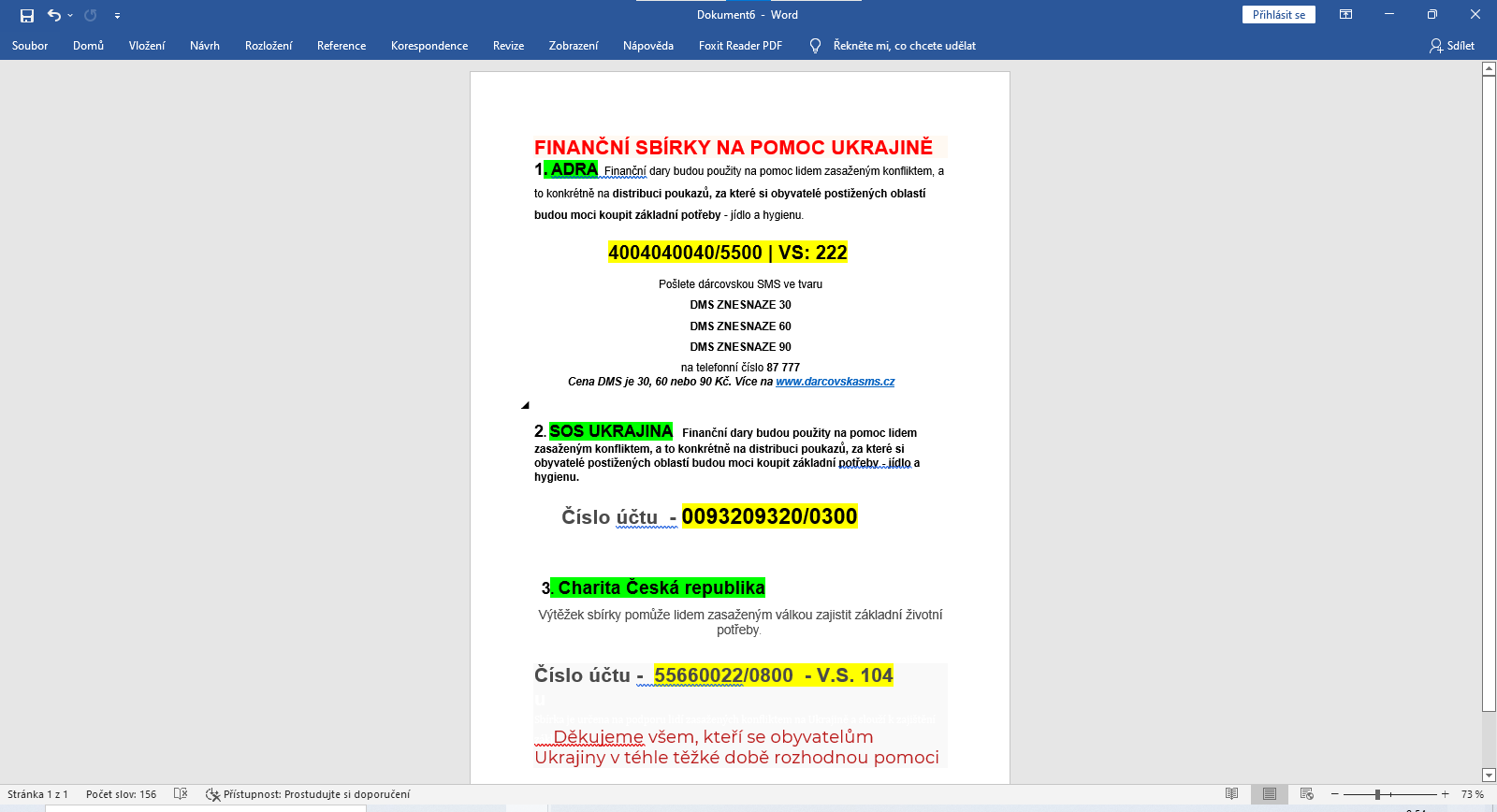Click the Redo icon
This screenshot has height=812, width=1497.
[91, 15]
